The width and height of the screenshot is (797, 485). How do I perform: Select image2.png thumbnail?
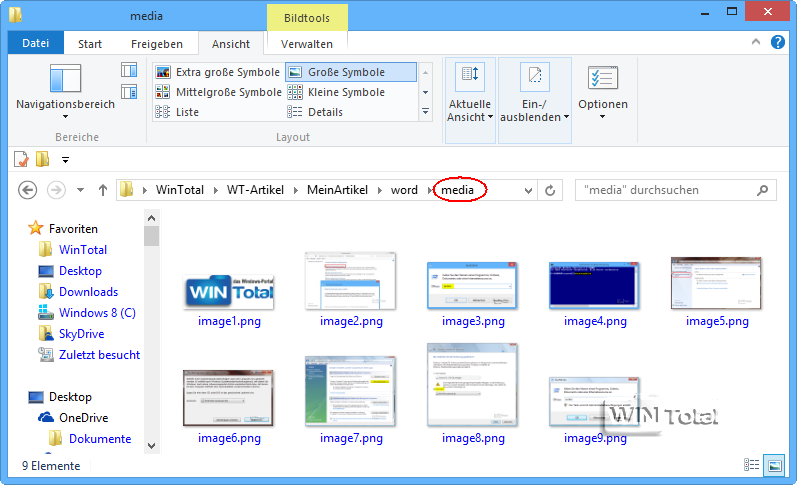pos(350,281)
